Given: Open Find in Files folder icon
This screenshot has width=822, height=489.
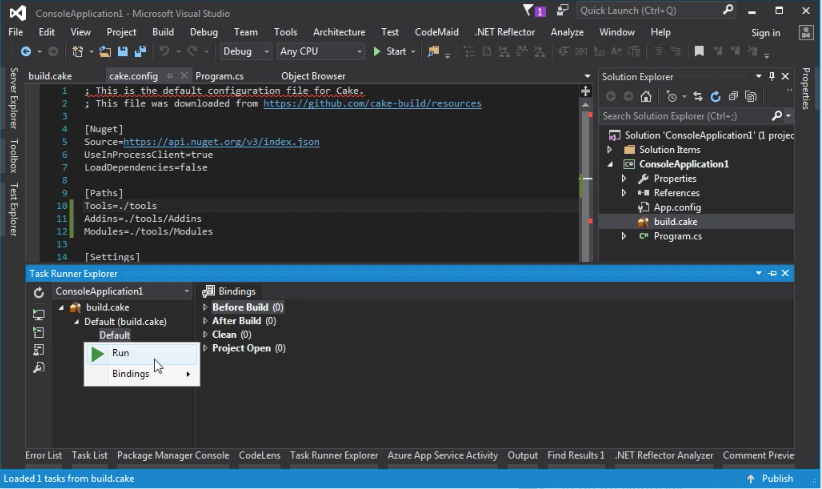Looking at the screenshot, I should click(x=433, y=51).
